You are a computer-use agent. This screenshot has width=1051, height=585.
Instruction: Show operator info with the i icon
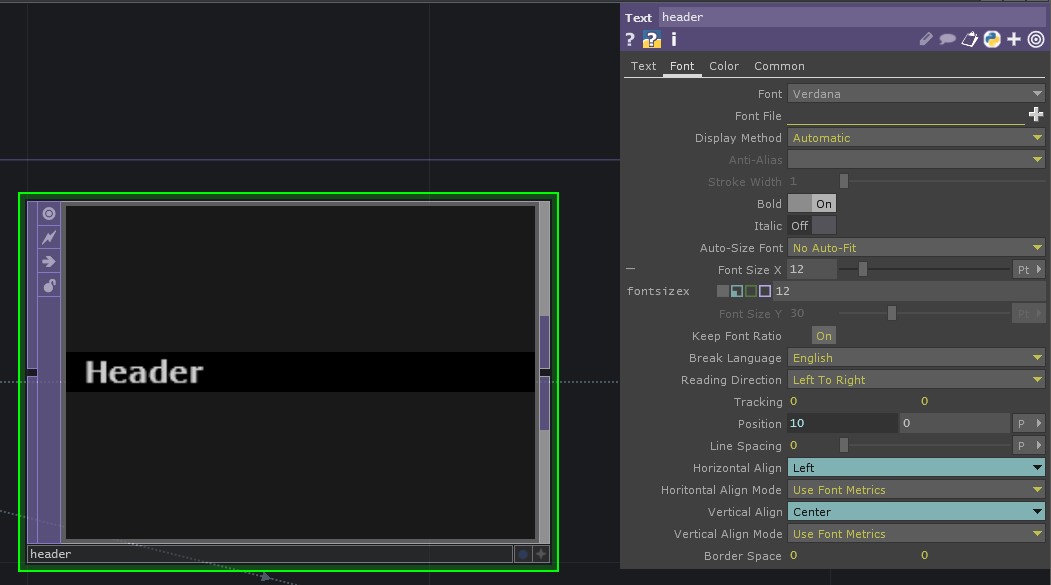pyautogui.click(x=674, y=40)
